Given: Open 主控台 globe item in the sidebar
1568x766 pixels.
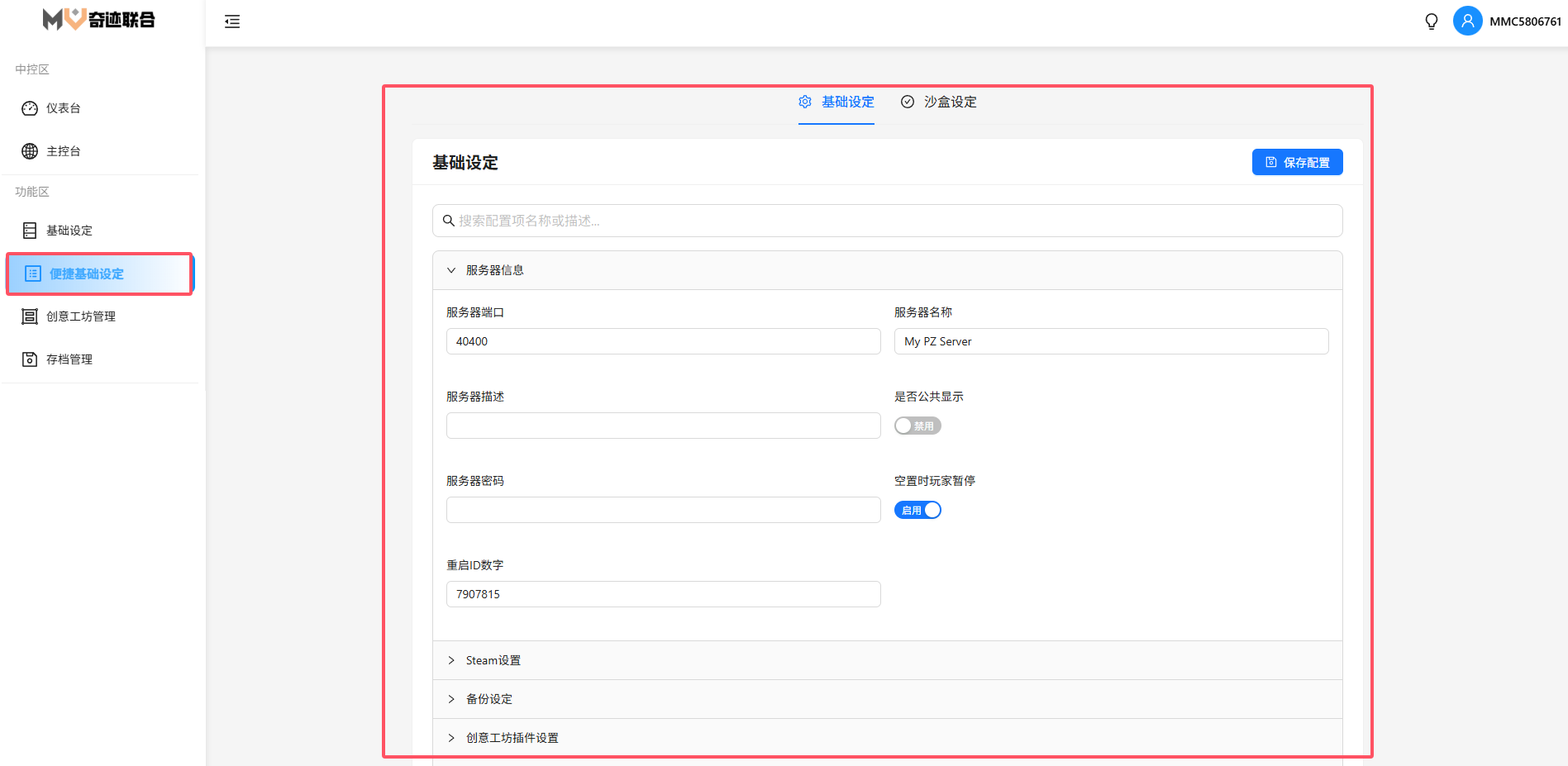Looking at the screenshot, I should coord(63,151).
